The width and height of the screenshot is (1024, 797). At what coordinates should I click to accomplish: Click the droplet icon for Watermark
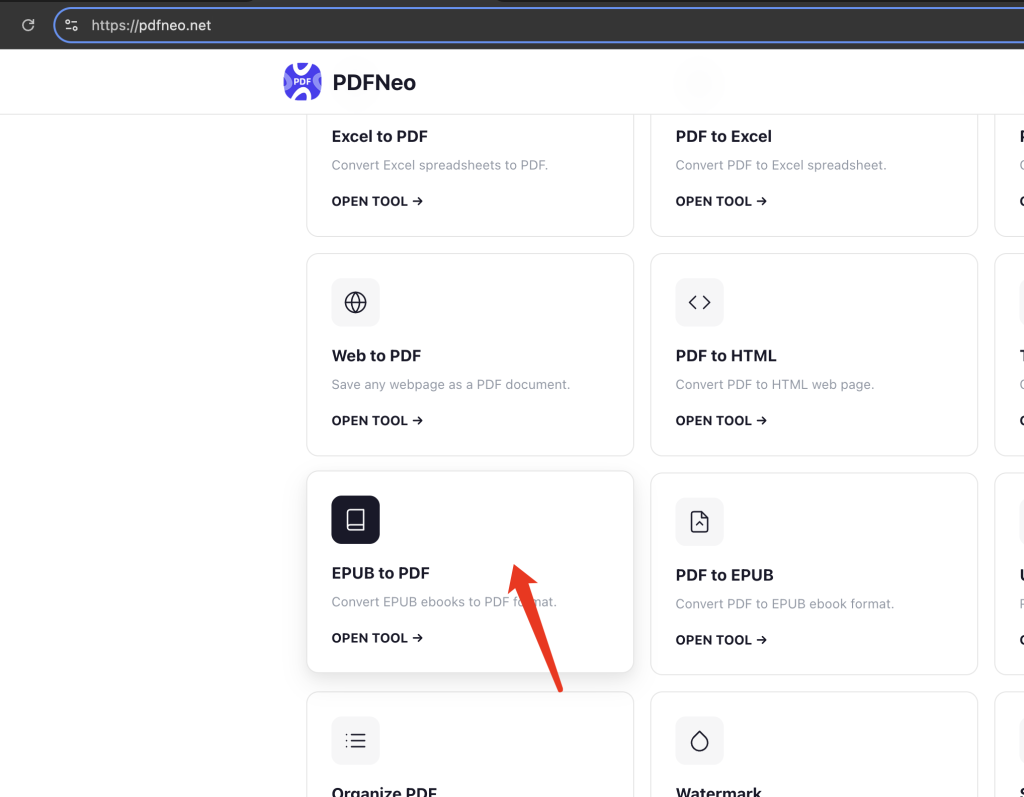pyautogui.click(x=699, y=741)
